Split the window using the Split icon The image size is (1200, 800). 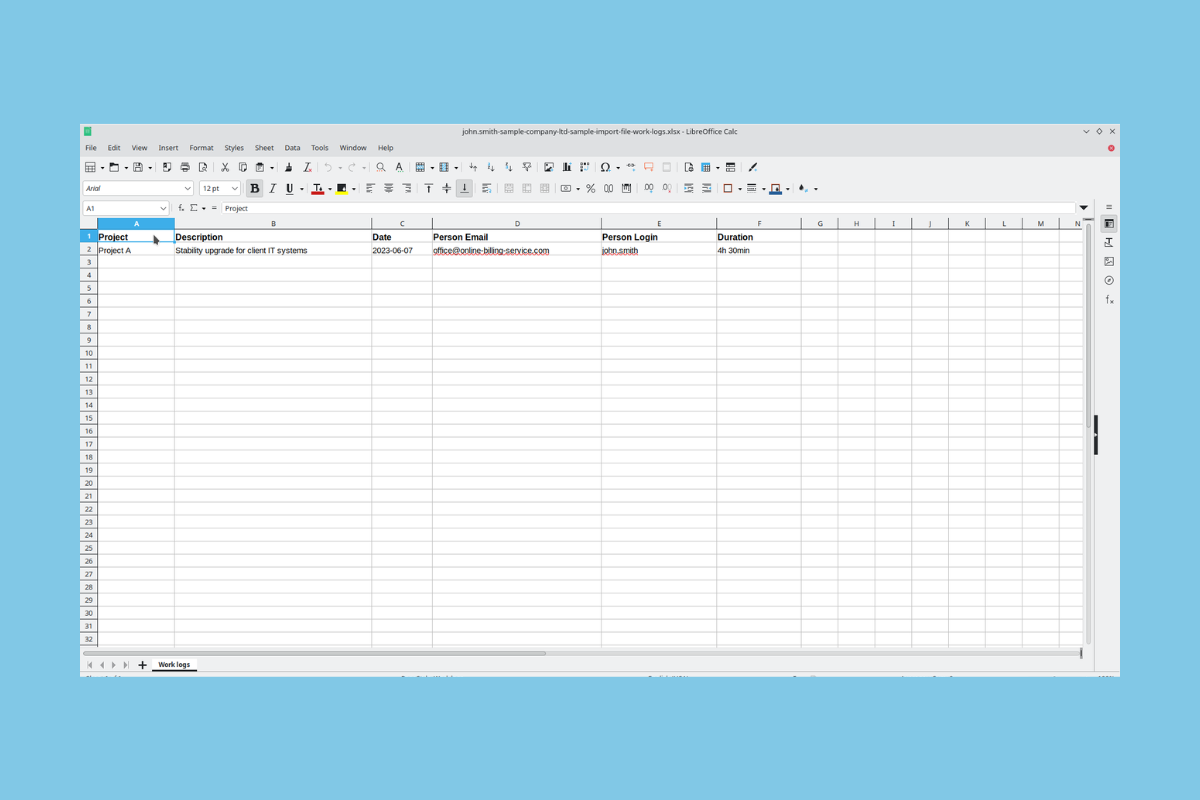pyautogui.click(x=730, y=167)
